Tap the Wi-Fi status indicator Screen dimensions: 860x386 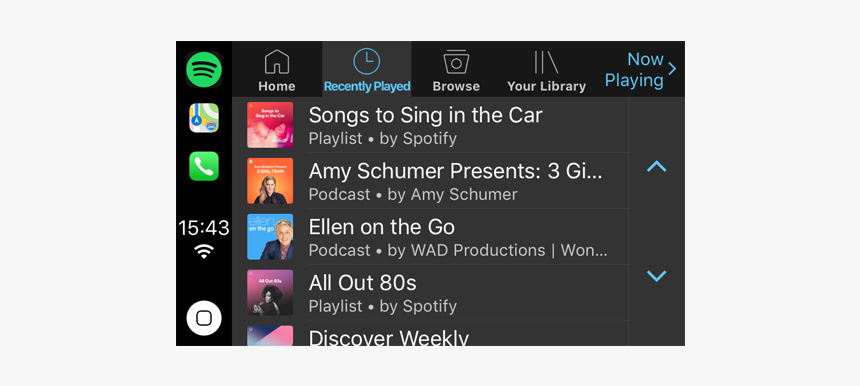(204, 251)
